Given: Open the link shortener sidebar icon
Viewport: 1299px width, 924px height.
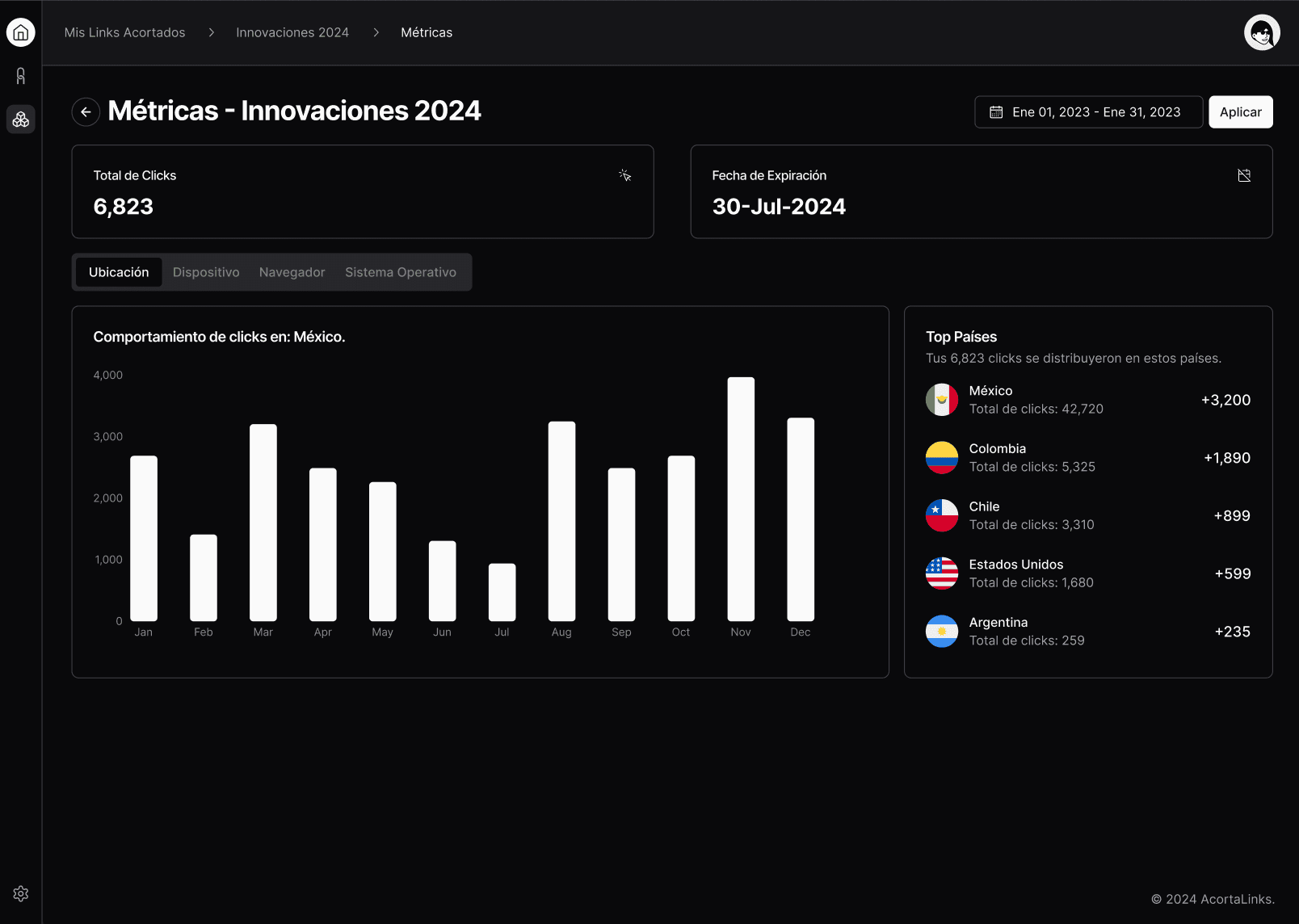Looking at the screenshot, I should (21, 76).
